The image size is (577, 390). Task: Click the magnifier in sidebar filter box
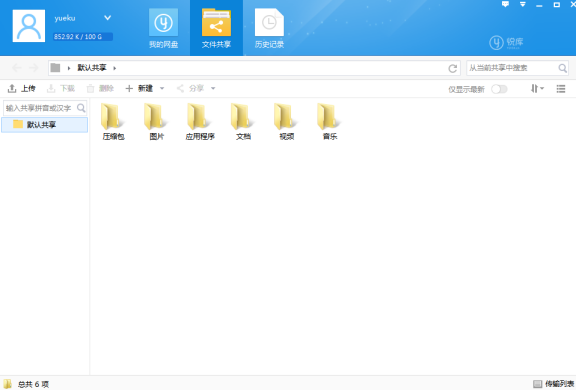coord(81,108)
